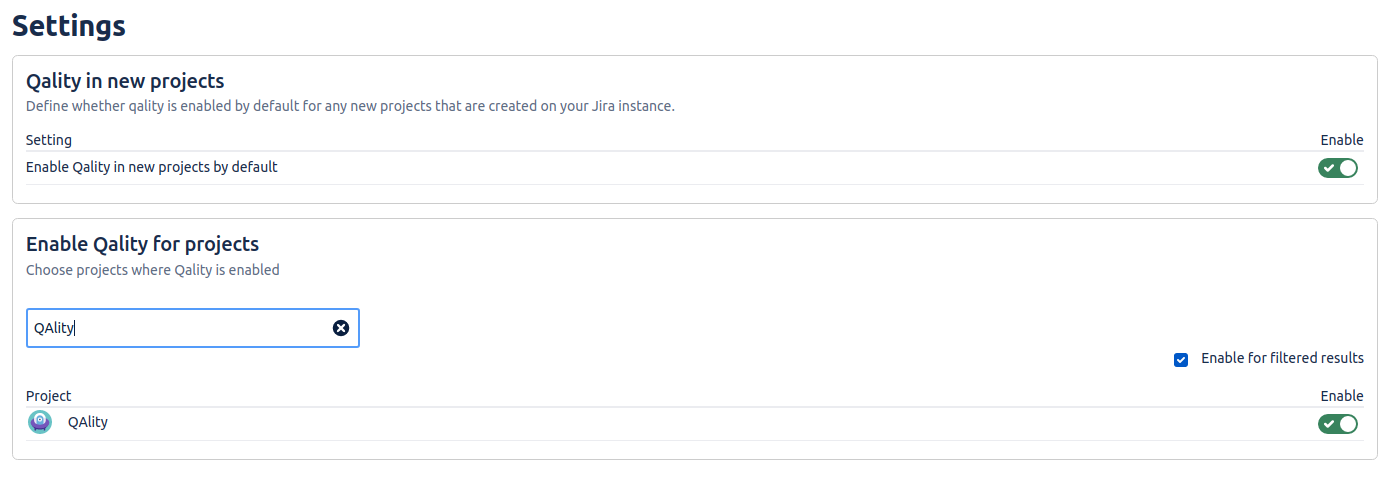The height and width of the screenshot is (481, 1395).
Task: Uncheck the Enable for filtered results checkbox
Action: 1181,360
